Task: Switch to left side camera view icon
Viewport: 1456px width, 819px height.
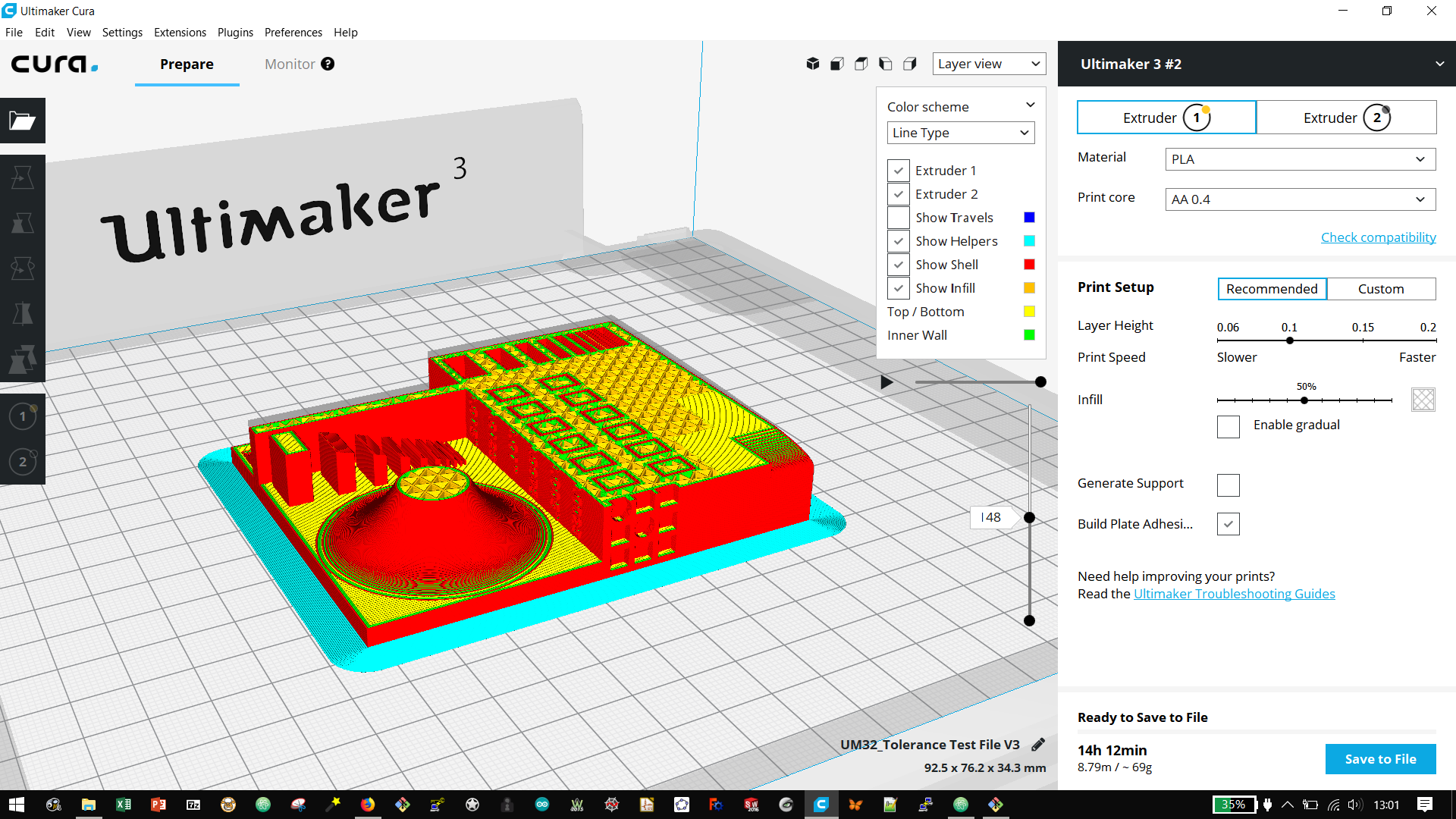Action: [x=886, y=64]
